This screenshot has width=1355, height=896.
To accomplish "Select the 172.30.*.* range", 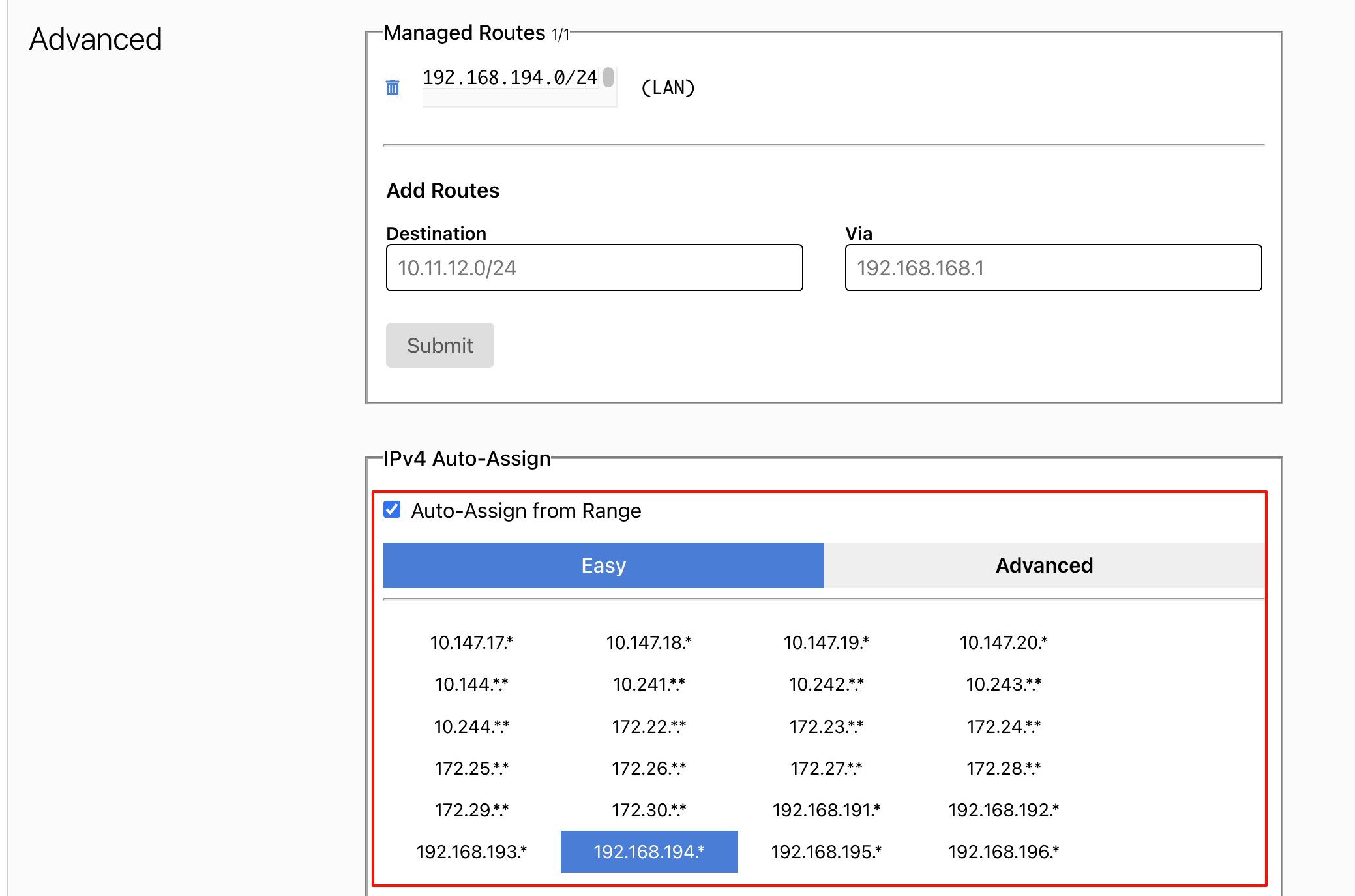I will coord(649,810).
